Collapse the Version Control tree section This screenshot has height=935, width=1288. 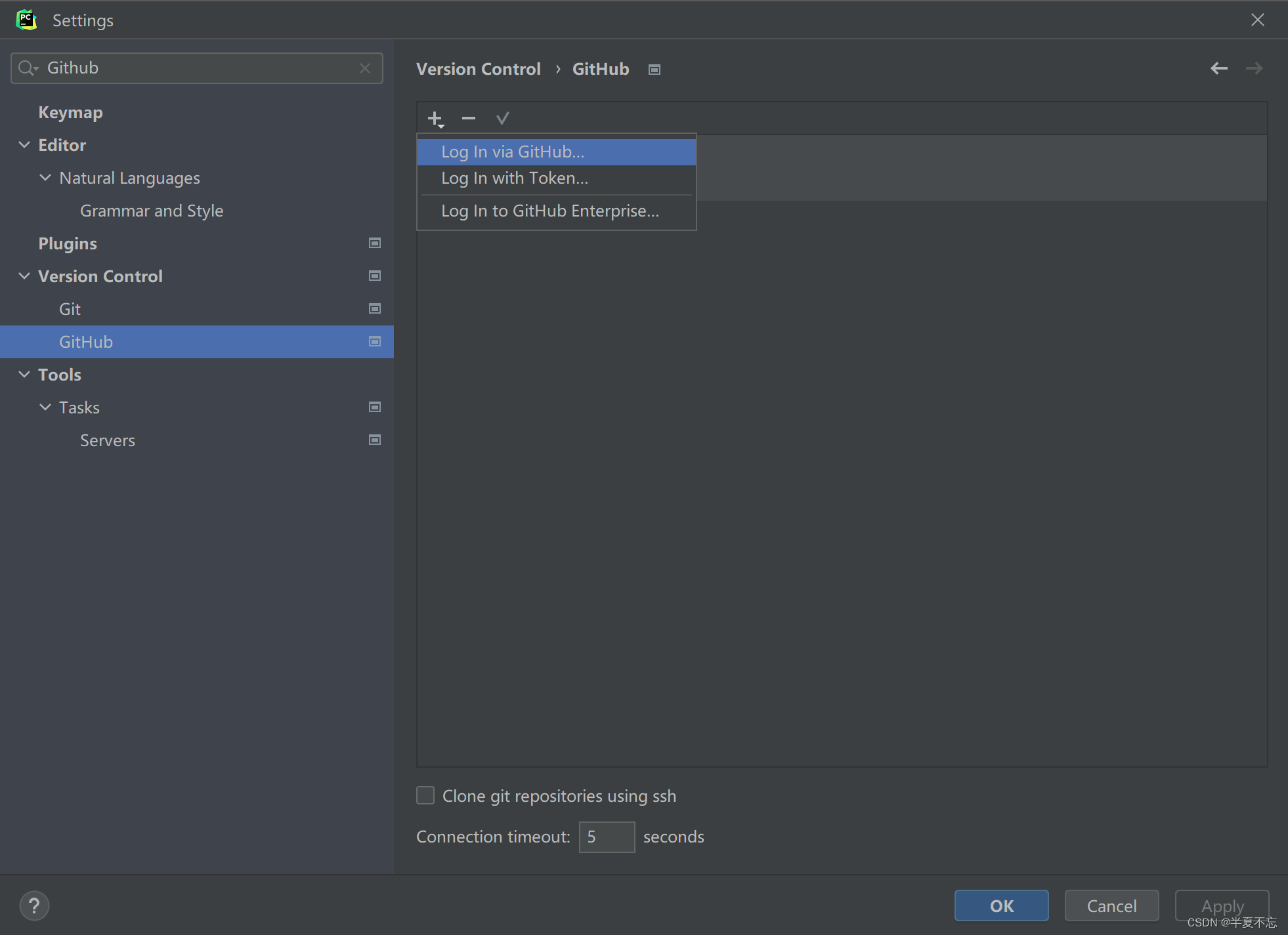pyautogui.click(x=24, y=276)
